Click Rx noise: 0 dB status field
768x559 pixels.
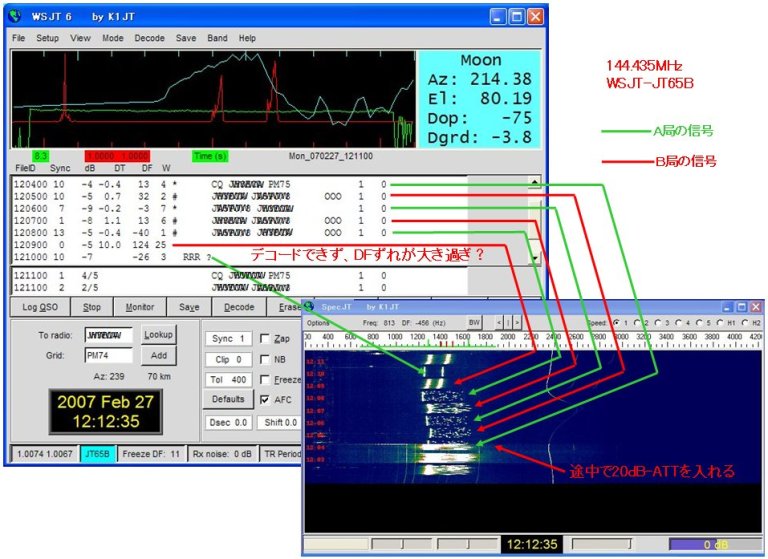pos(222,454)
